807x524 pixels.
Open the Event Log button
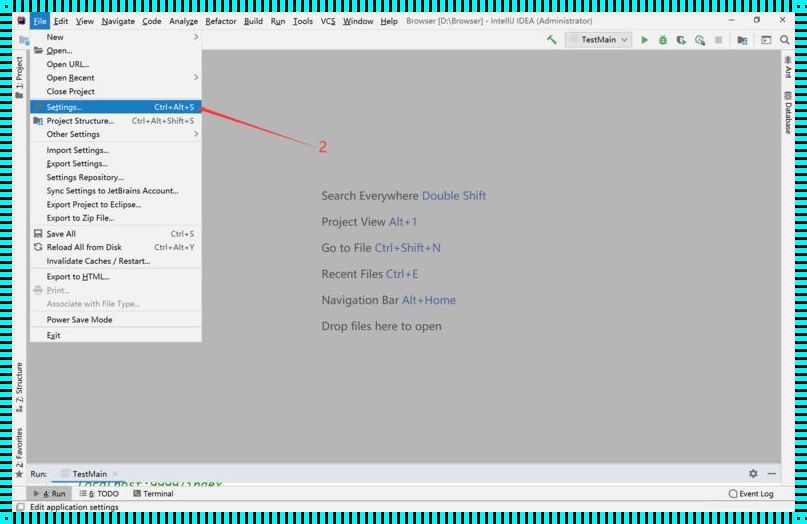(751, 494)
